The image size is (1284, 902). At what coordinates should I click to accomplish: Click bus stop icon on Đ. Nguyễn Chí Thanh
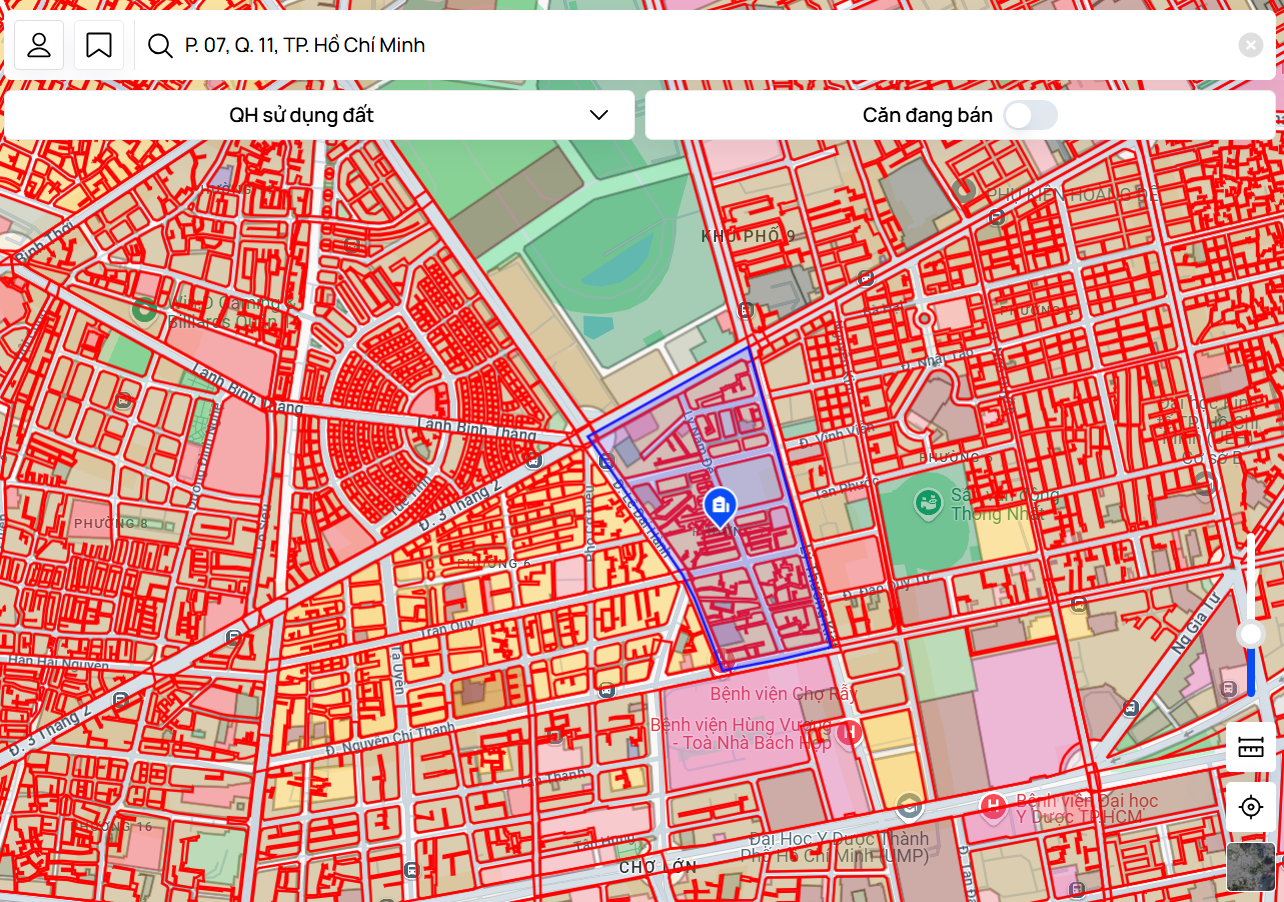click(x=606, y=691)
